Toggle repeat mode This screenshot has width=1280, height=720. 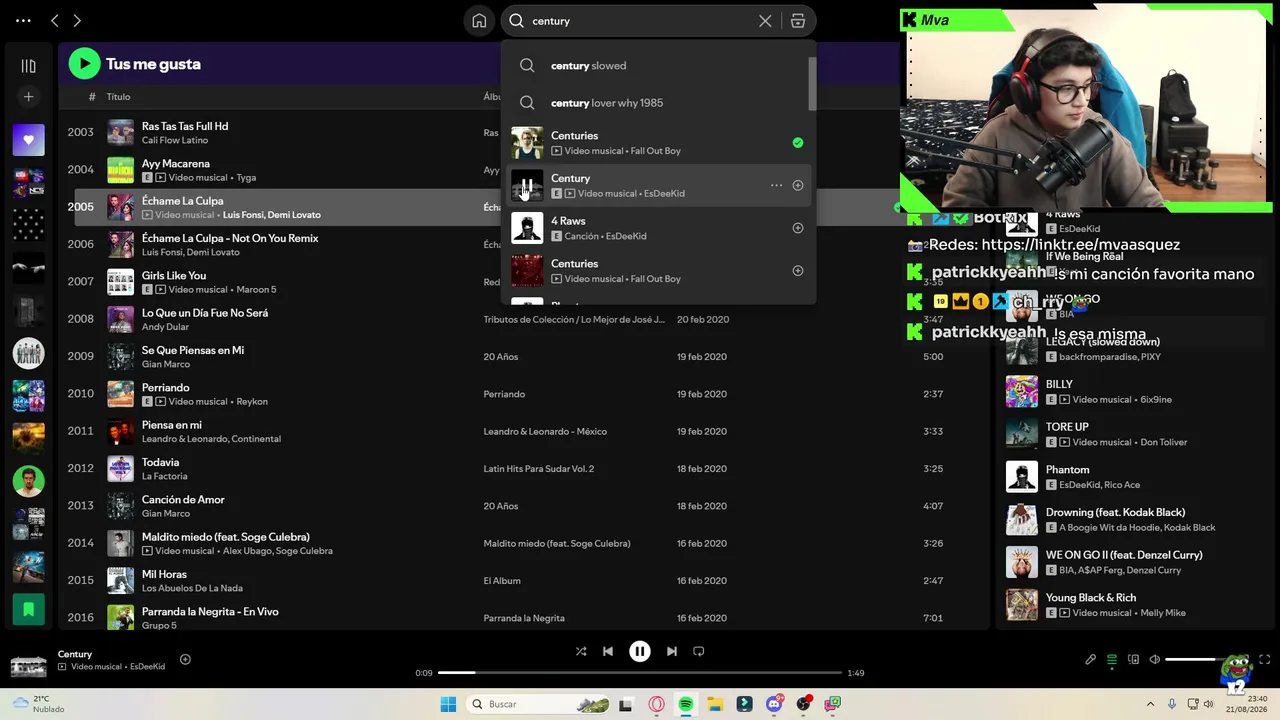pyautogui.click(x=699, y=651)
